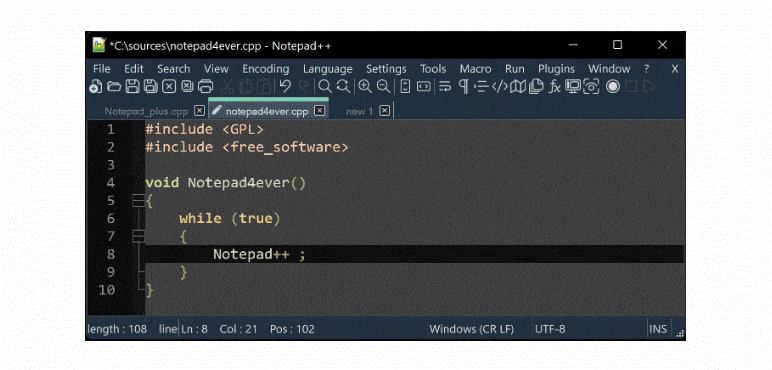Click the Save file icon
Screen dimensions: 772x370
coord(132,87)
